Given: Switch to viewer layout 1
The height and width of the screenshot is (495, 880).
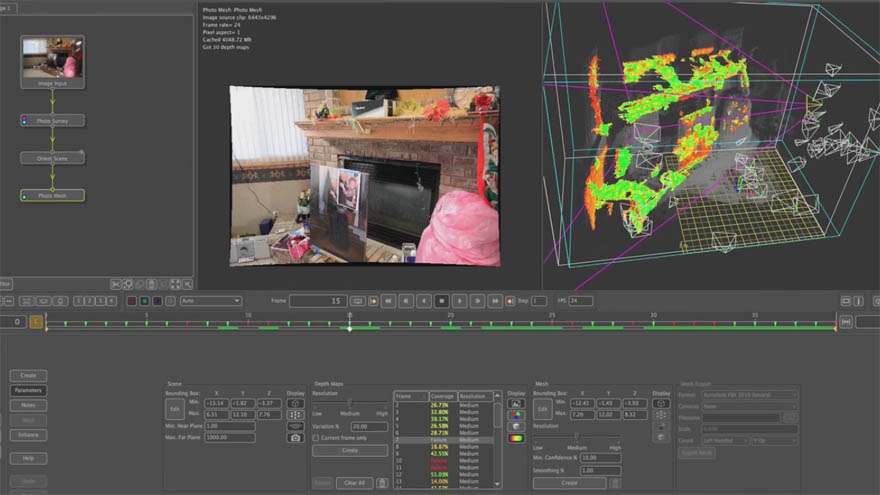Looking at the screenshot, I should coord(79,301).
